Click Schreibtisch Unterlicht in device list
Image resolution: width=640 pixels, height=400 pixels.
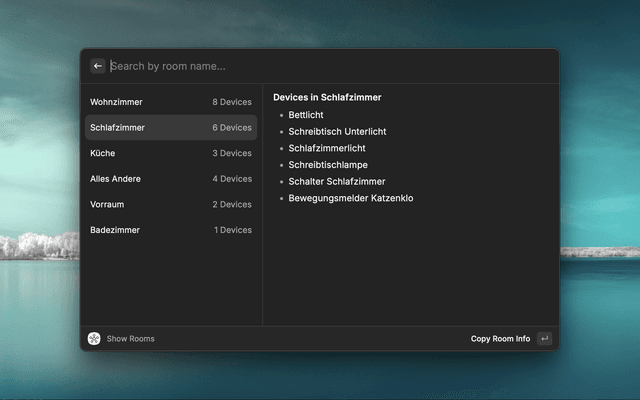(x=337, y=132)
